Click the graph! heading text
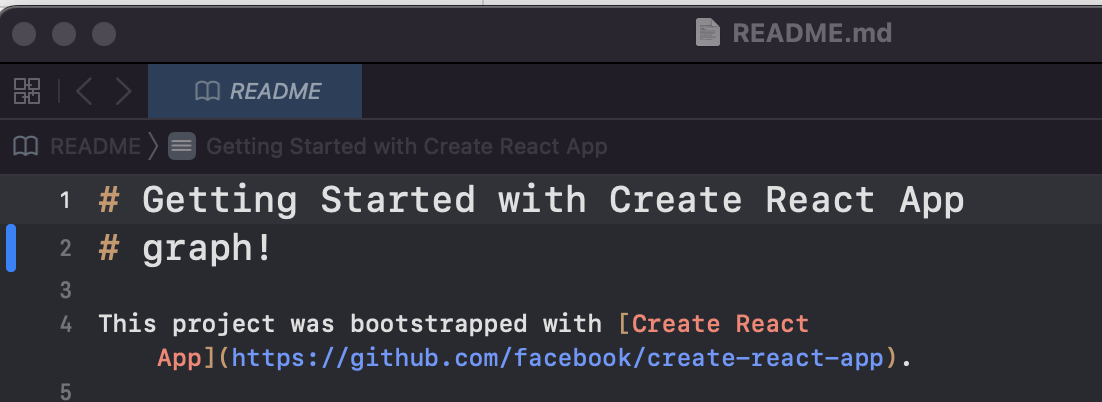Image resolution: width=1102 pixels, height=402 pixels. tap(207, 249)
